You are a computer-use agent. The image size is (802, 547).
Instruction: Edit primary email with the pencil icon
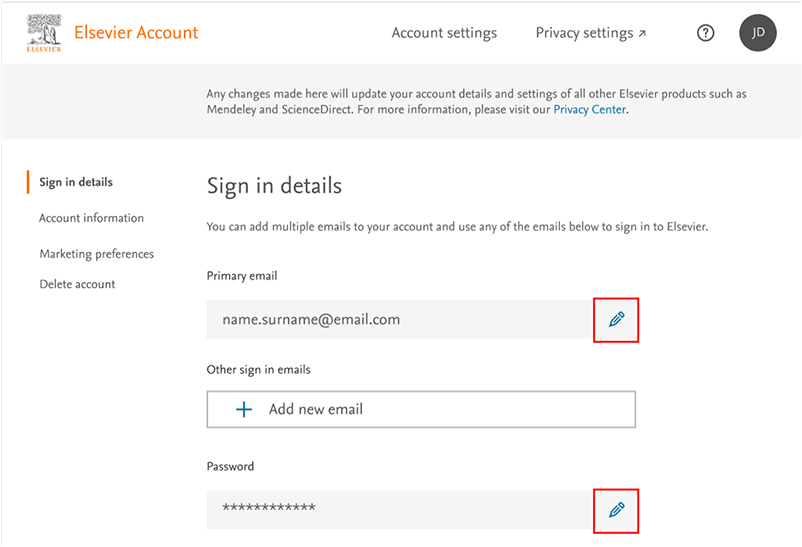pyautogui.click(x=616, y=320)
